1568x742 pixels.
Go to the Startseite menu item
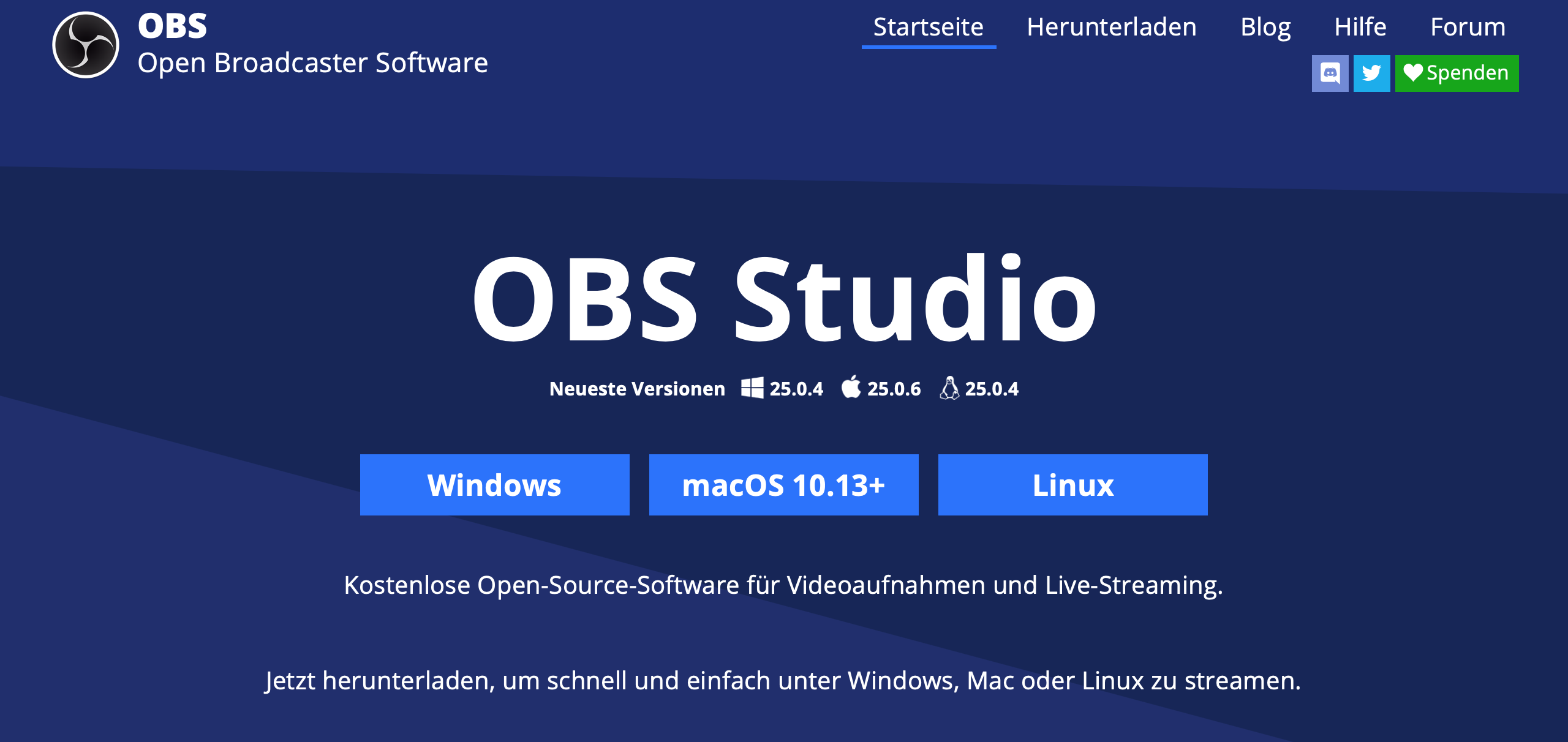pyautogui.click(x=928, y=27)
